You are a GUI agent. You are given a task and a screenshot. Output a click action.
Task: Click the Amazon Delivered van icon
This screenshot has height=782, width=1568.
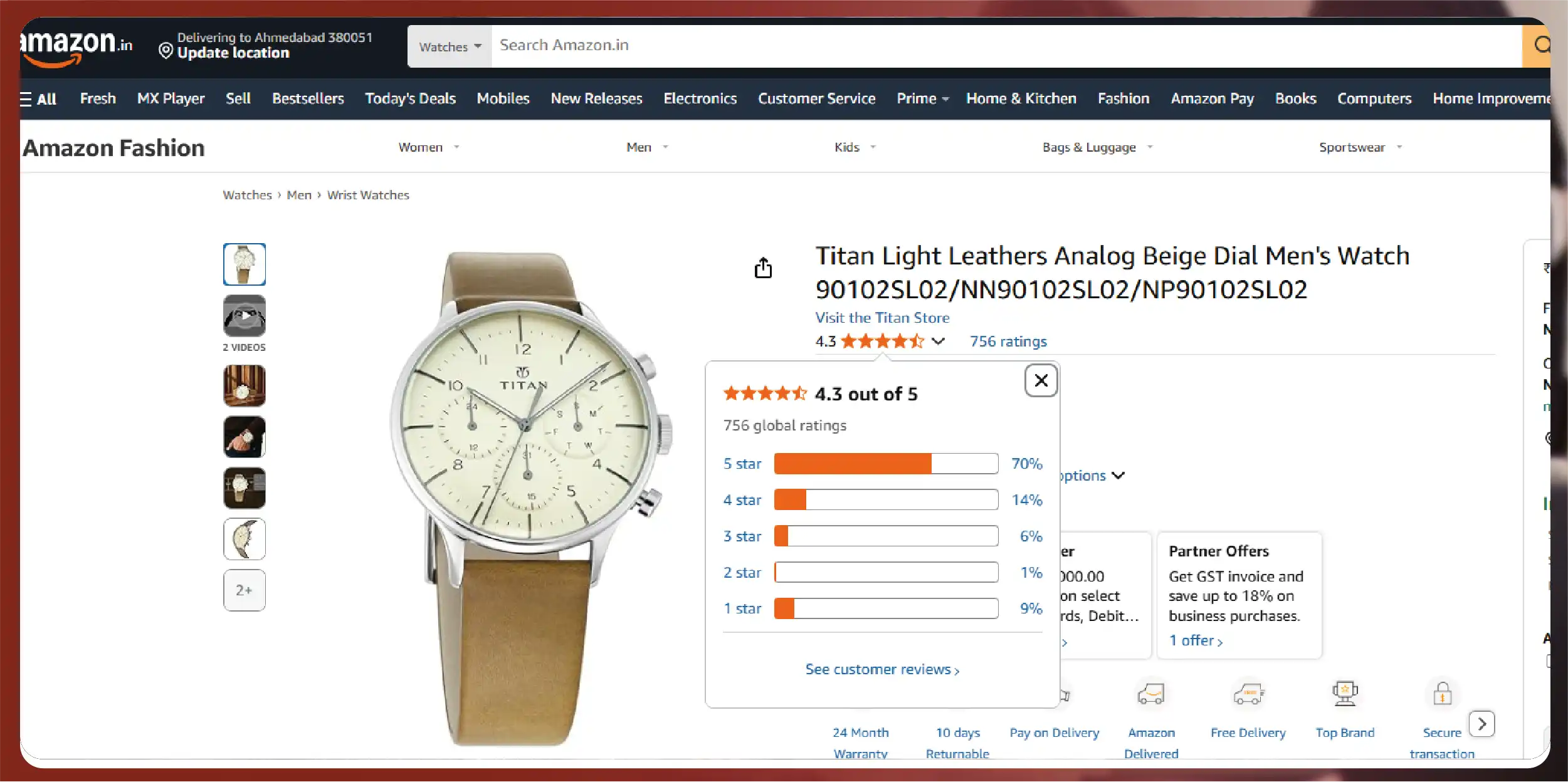point(1151,694)
